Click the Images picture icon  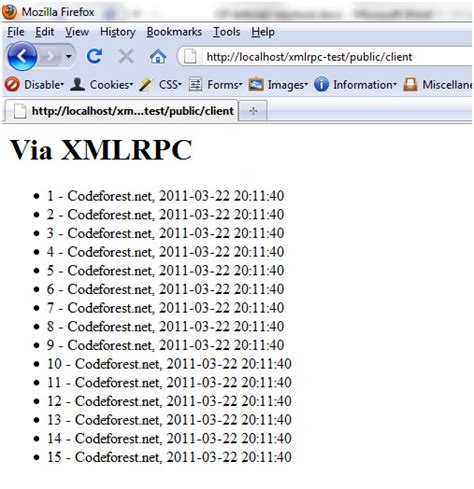[x=256, y=84]
